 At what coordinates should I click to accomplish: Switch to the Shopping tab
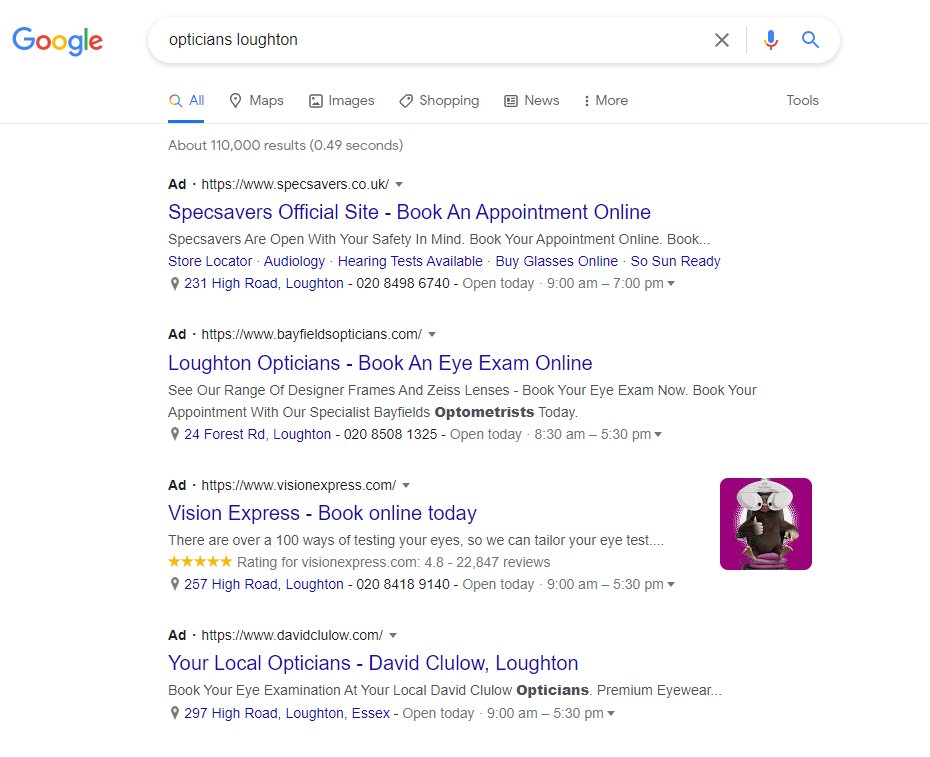(439, 101)
